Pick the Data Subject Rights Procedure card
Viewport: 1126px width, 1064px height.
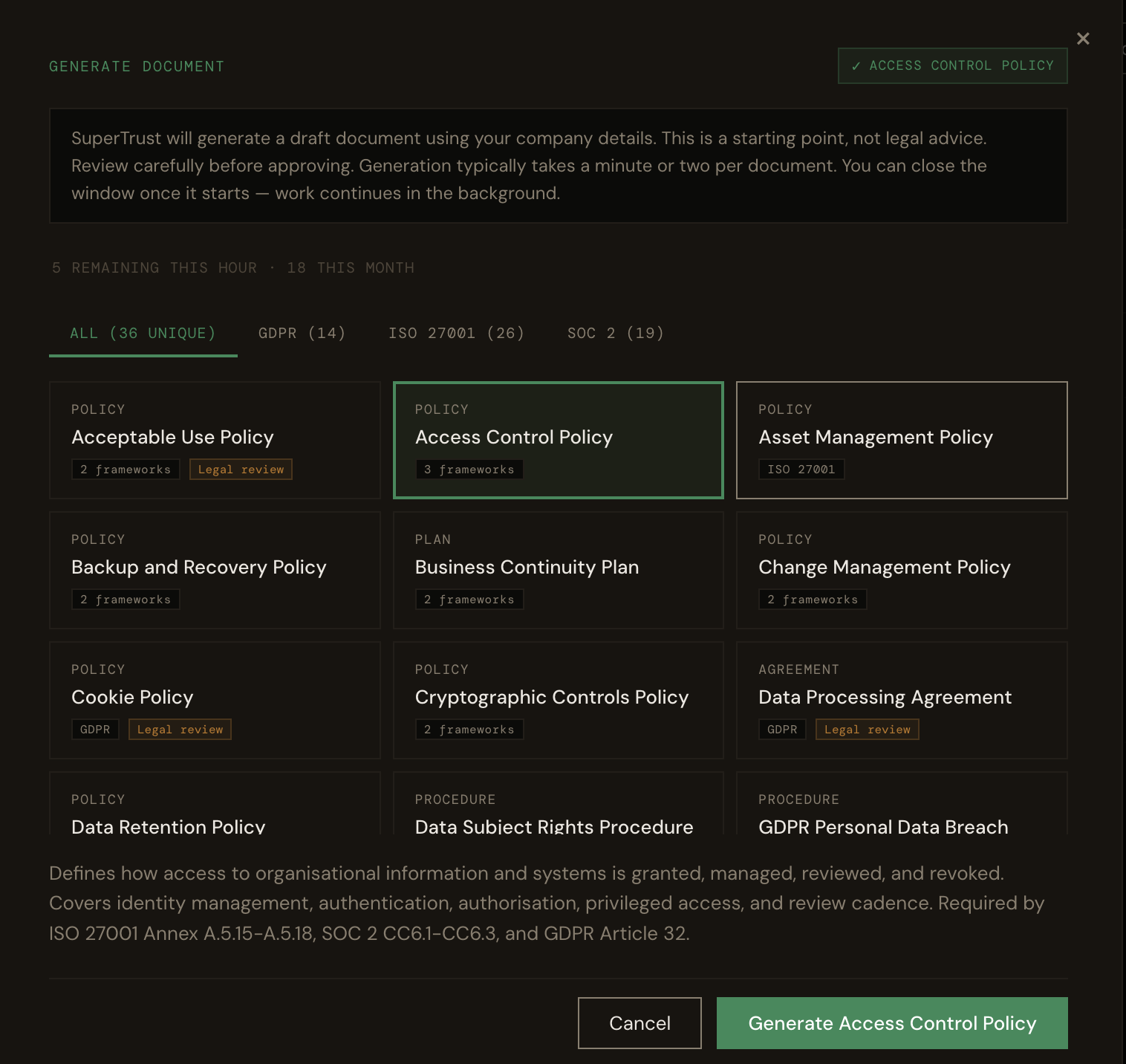pyautogui.click(x=558, y=804)
